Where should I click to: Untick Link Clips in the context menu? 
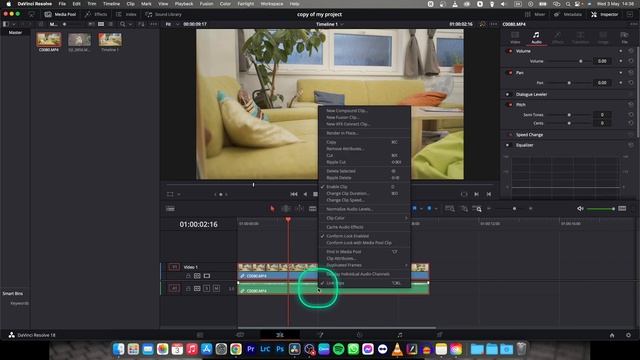tap(364, 283)
